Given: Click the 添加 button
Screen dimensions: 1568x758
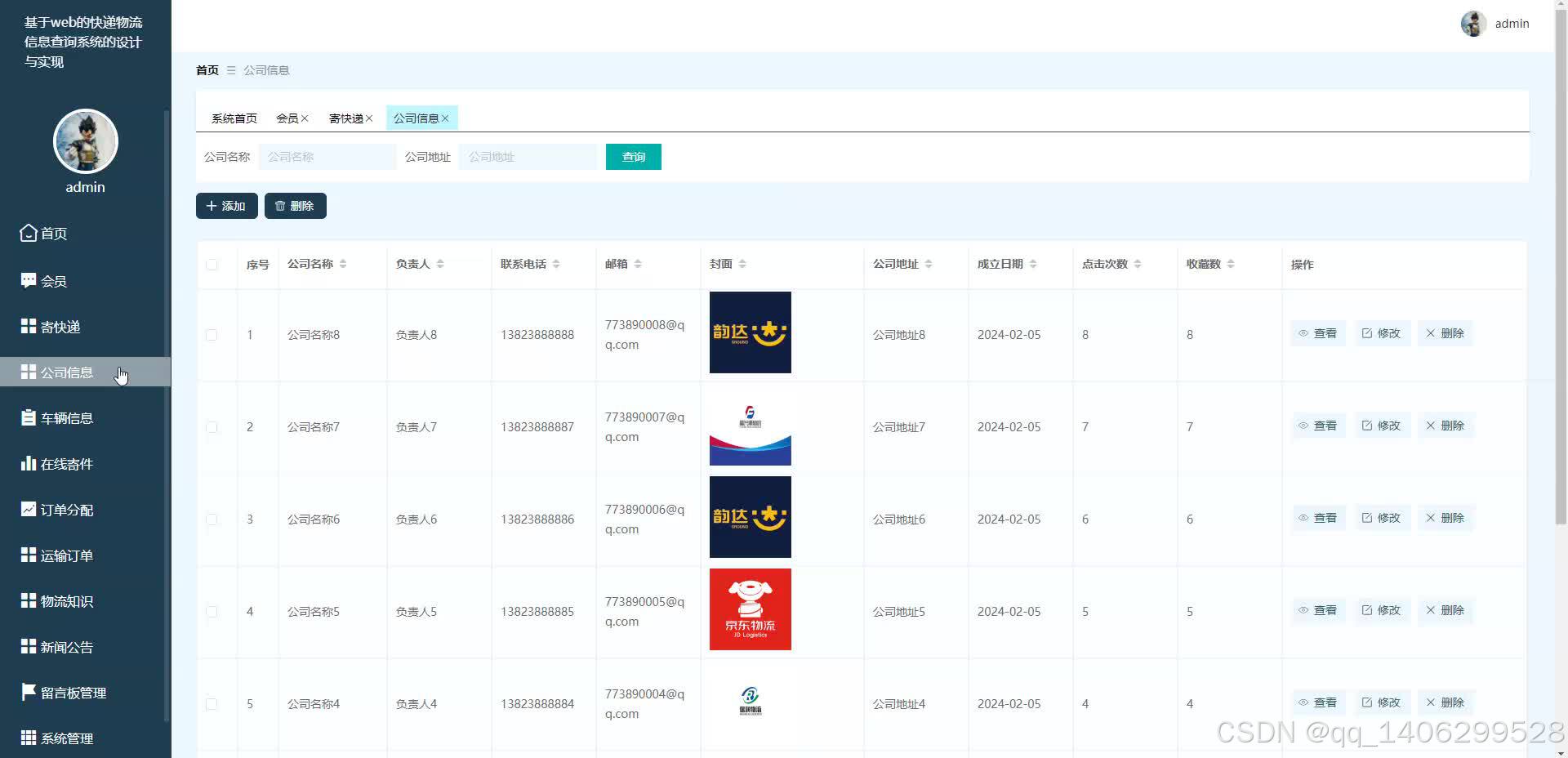Looking at the screenshot, I should (227, 206).
